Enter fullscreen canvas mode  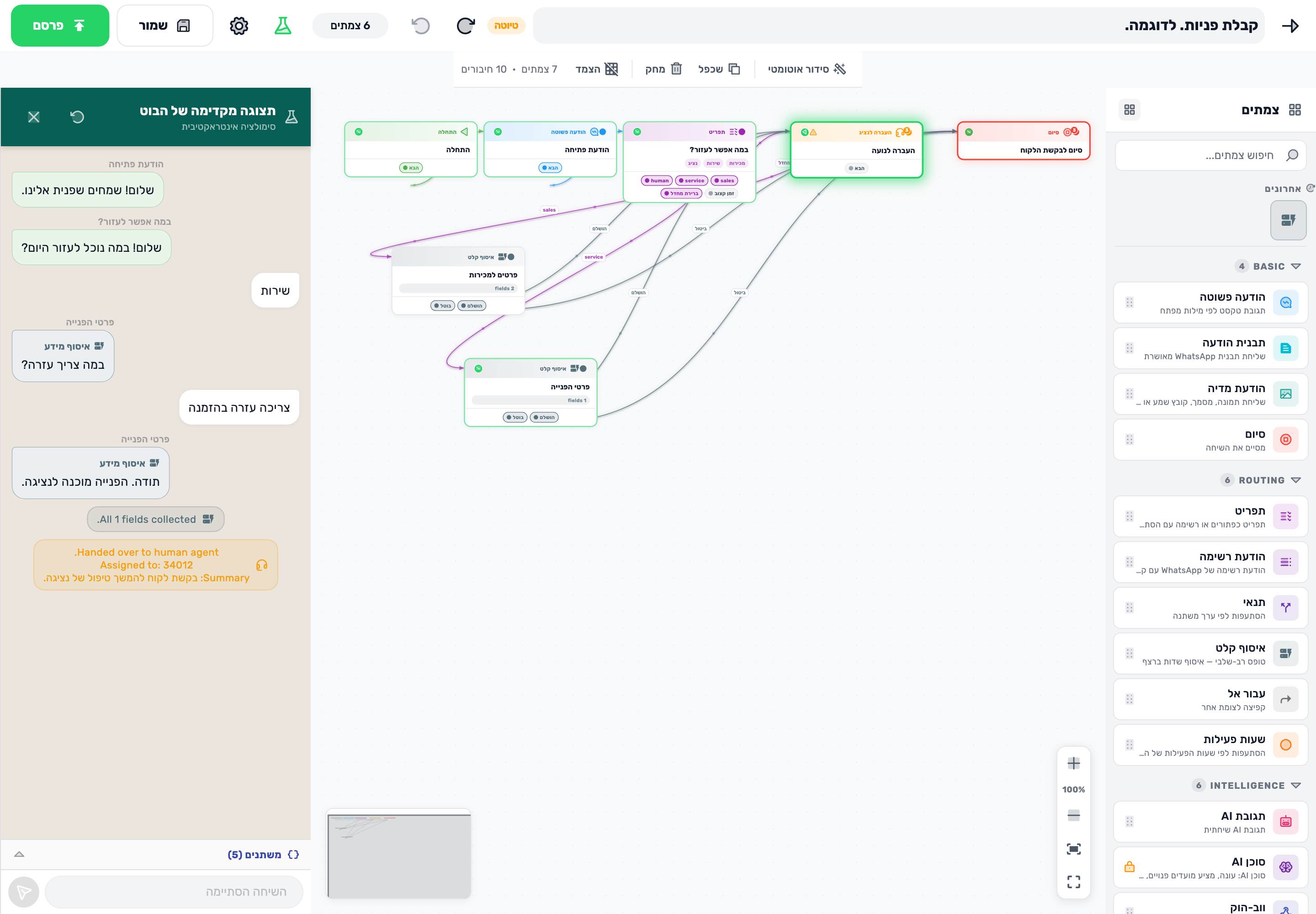pyautogui.click(x=1073, y=882)
